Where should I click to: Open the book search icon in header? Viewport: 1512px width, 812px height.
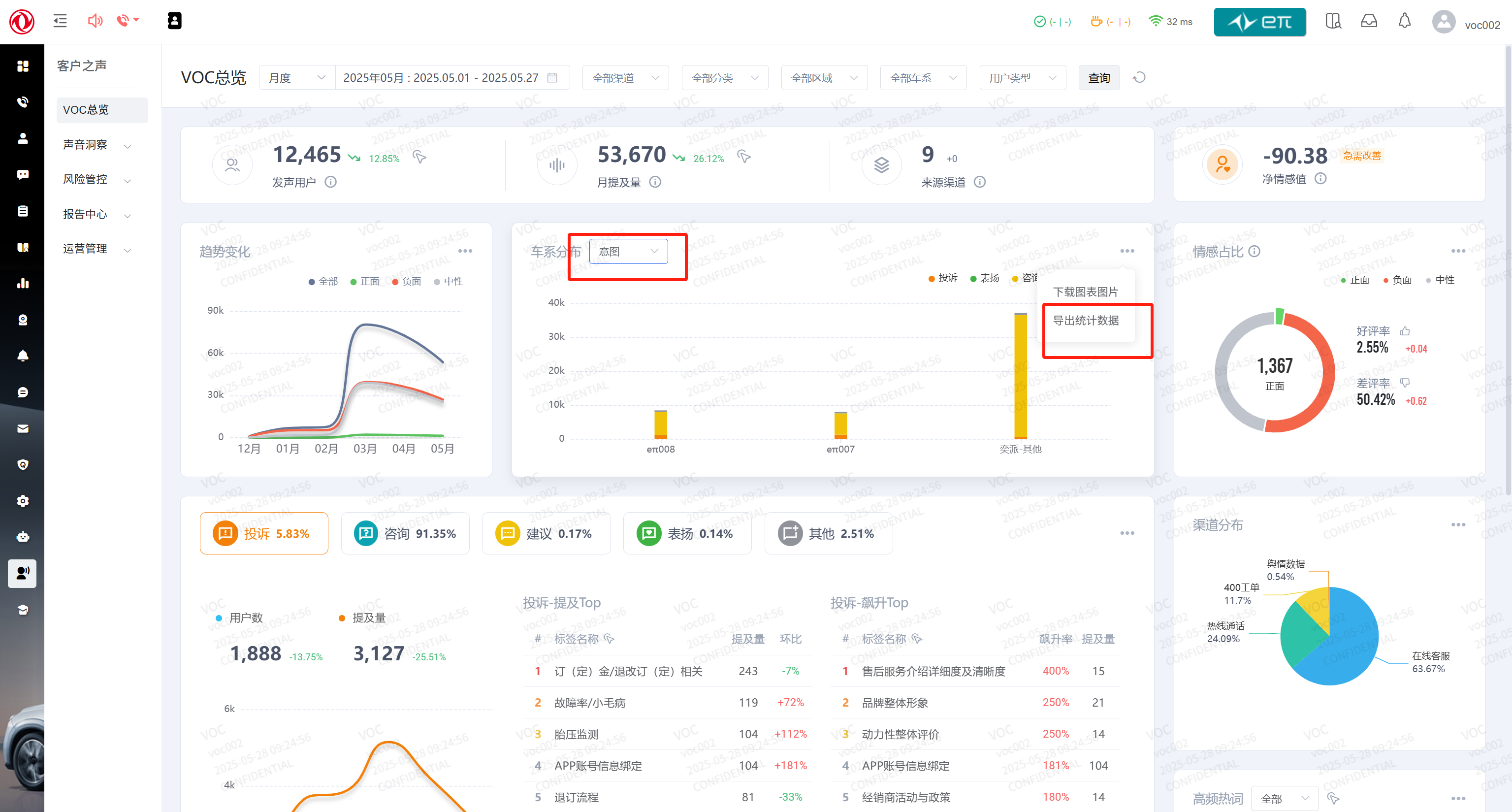click(1333, 21)
